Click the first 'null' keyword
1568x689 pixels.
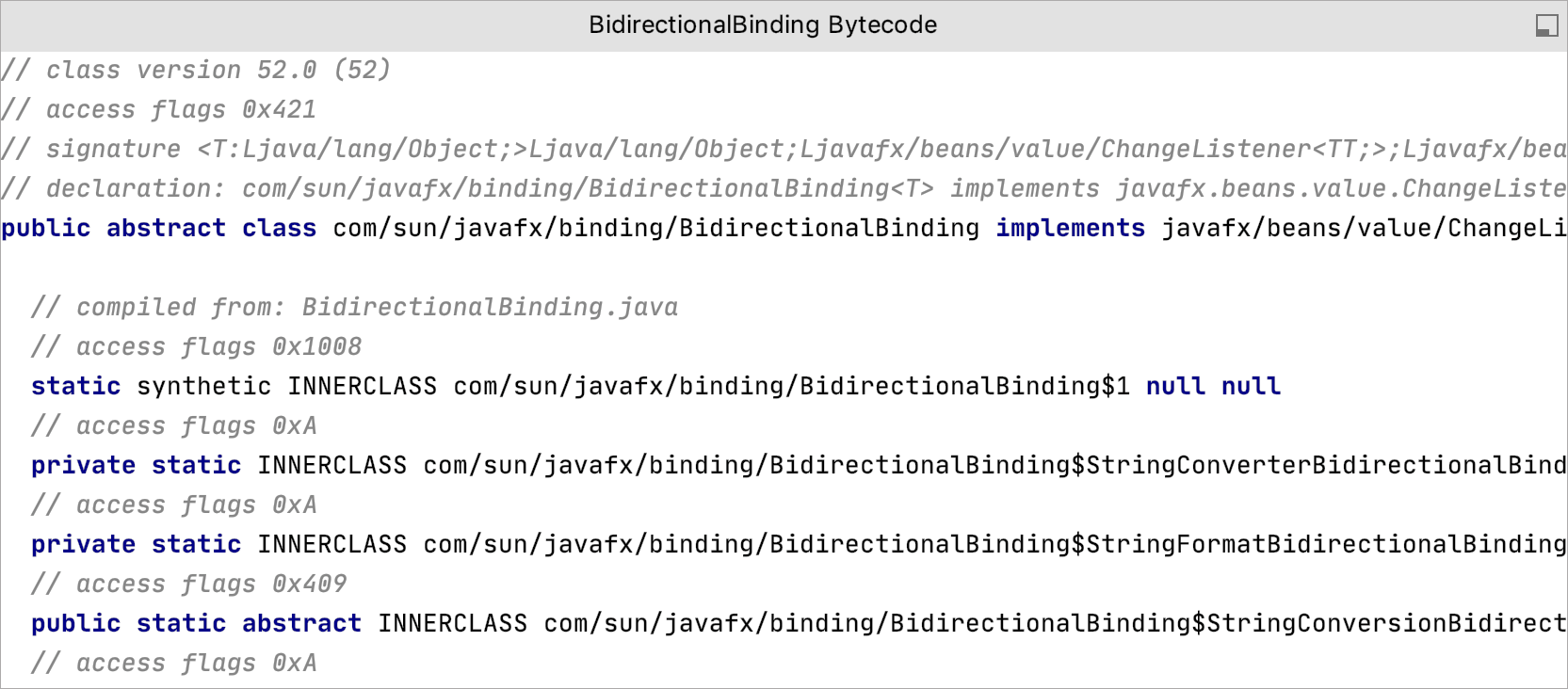1175,387
